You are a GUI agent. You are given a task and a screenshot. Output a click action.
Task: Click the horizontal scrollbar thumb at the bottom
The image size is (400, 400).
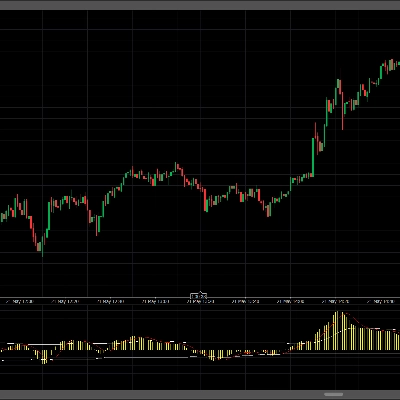[x=333, y=394]
